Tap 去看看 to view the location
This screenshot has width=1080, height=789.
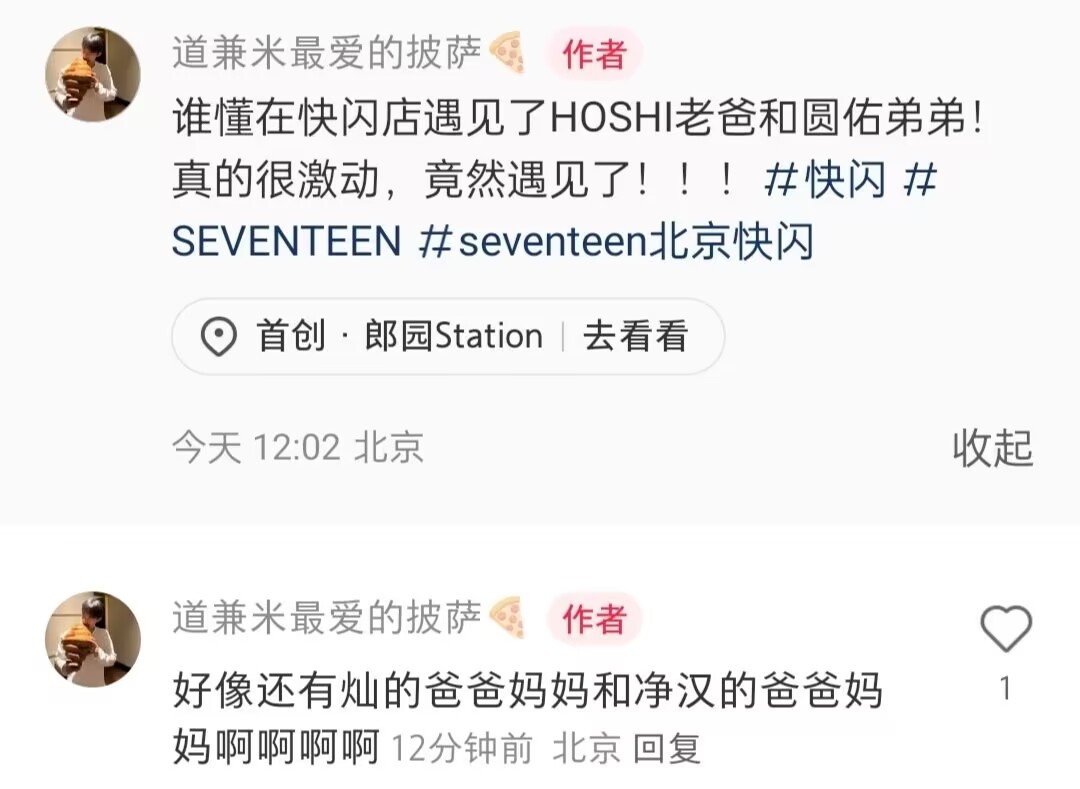pyautogui.click(x=635, y=337)
